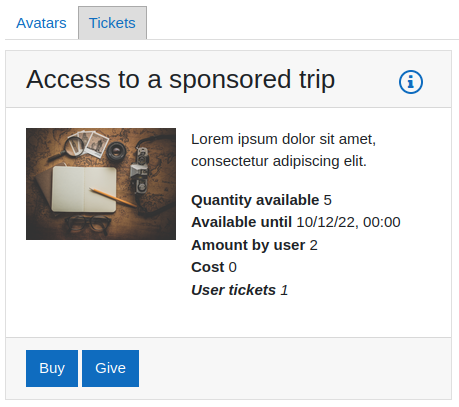Switch to the Avatars tab
Image resolution: width=459 pixels, height=407 pixels.
click(x=41, y=23)
